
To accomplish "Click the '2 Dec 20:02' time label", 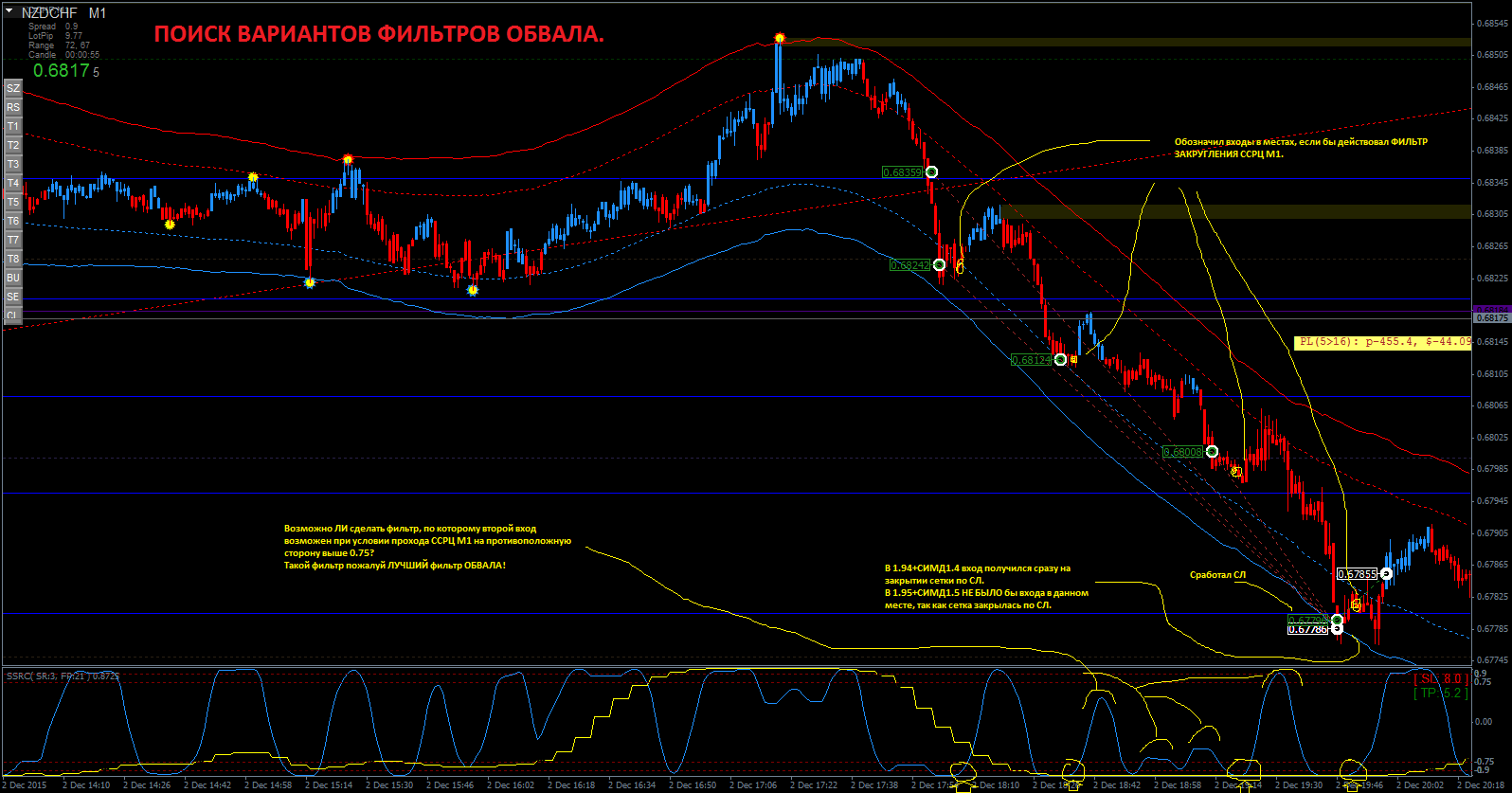I will click(x=1420, y=785).
